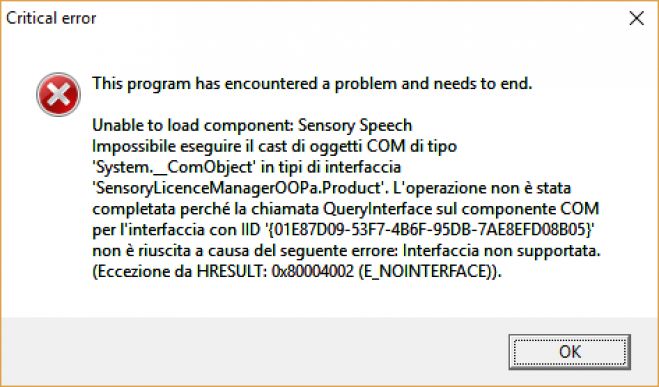The width and height of the screenshot is (659, 387).
Task: Click the word QueryInterface
Action: click(378, 209)
